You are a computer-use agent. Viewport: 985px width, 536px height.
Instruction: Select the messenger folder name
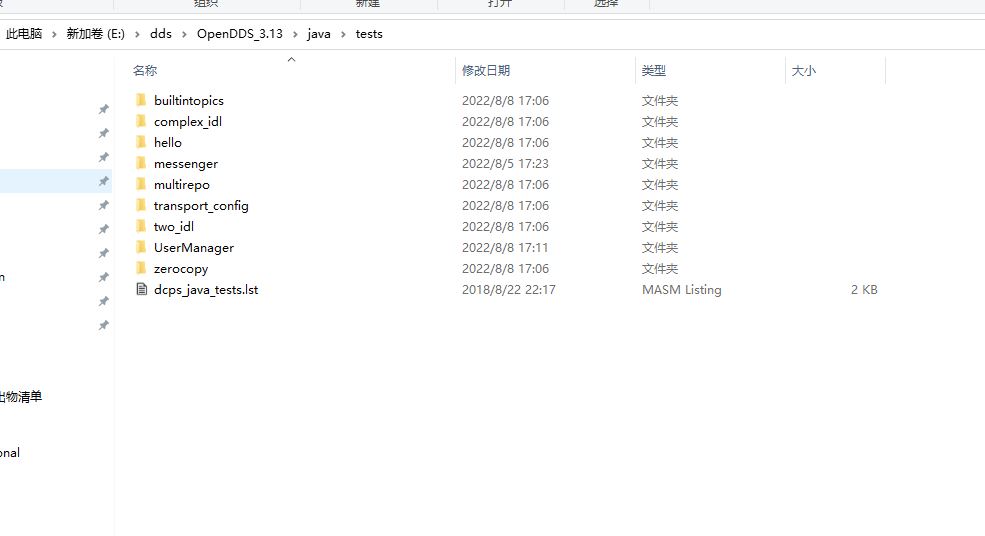click(186, 164)
